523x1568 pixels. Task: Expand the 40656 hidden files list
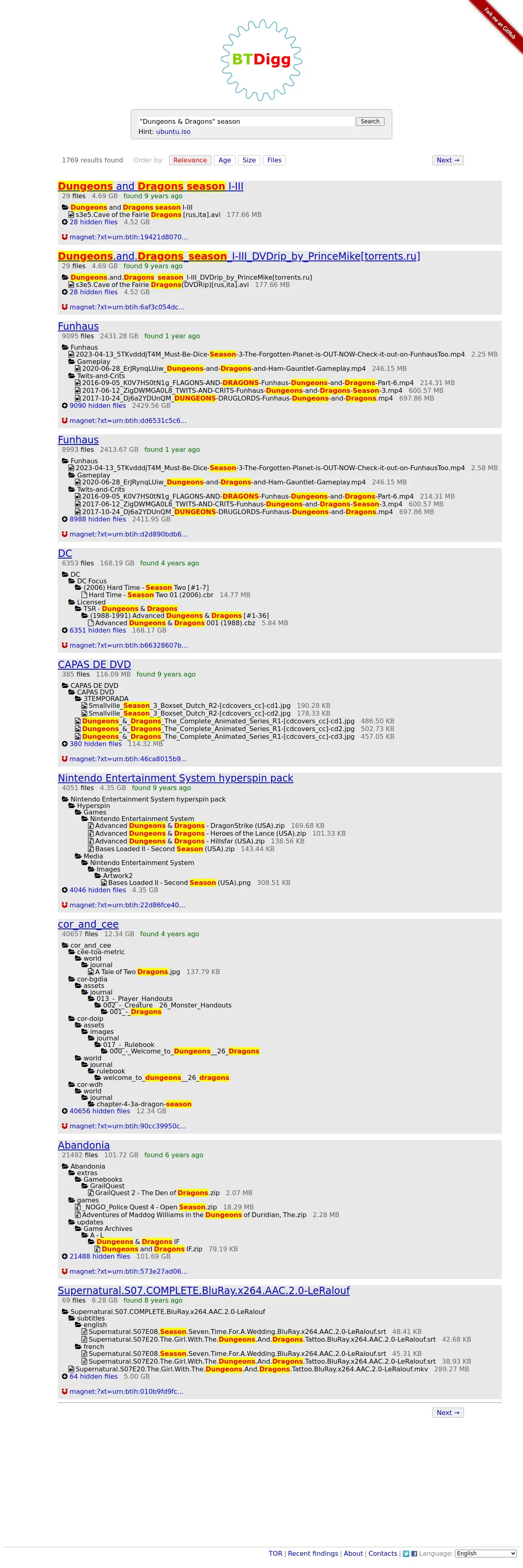[100, 1111]
